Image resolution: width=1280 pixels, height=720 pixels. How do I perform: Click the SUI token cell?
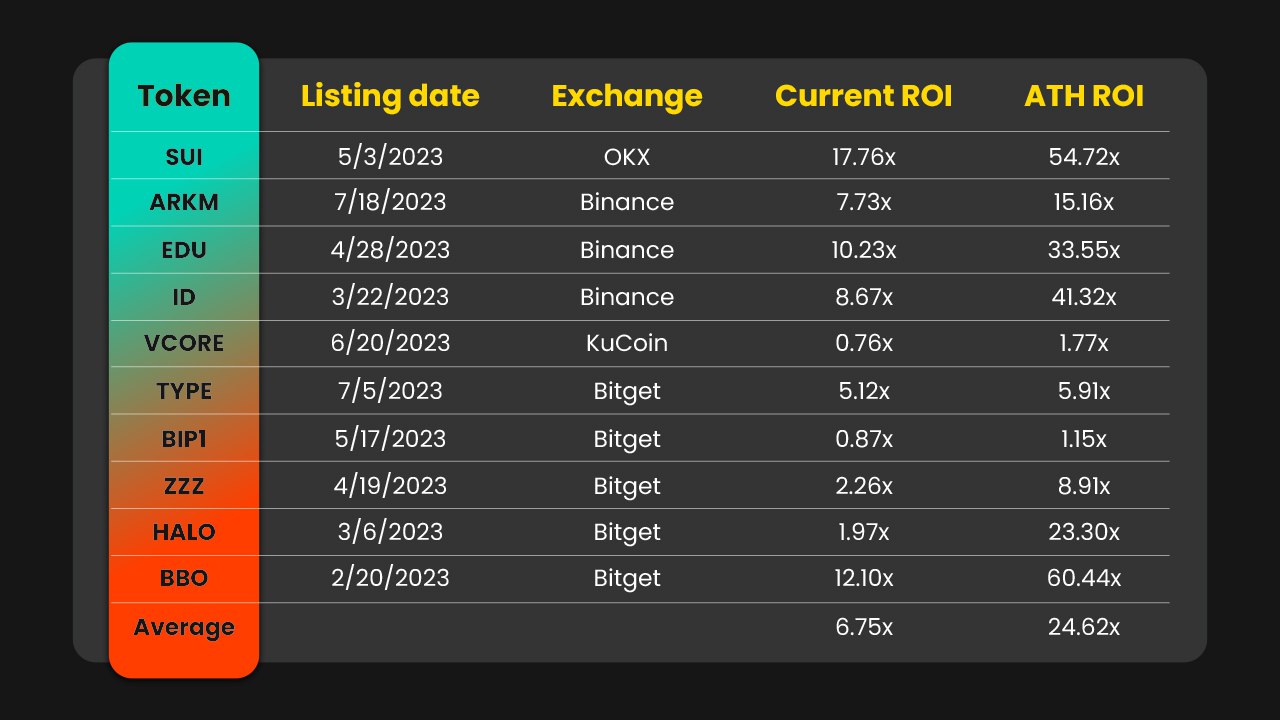click(x=184, y=156)
